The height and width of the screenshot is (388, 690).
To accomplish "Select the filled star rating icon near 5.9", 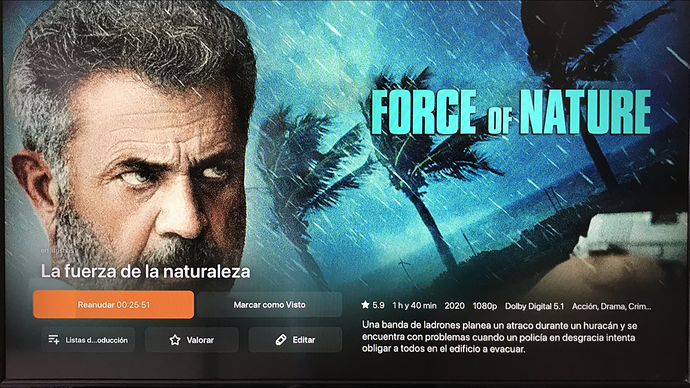I will (x=365, y=305).
